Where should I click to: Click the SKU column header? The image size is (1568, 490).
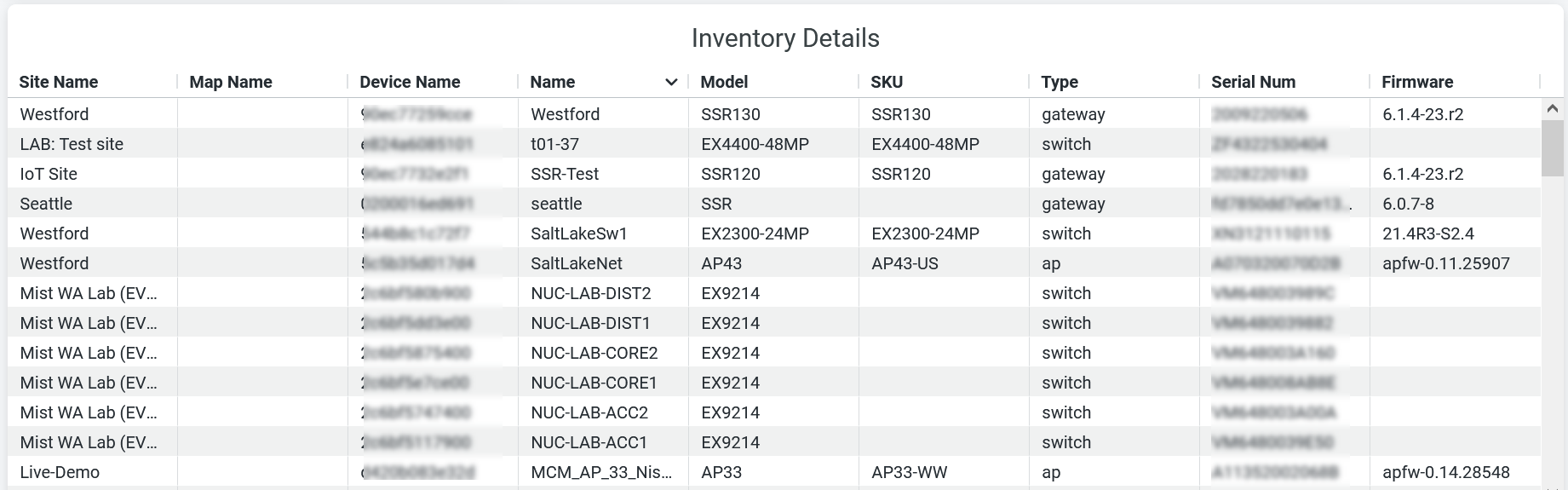[887, 82]
